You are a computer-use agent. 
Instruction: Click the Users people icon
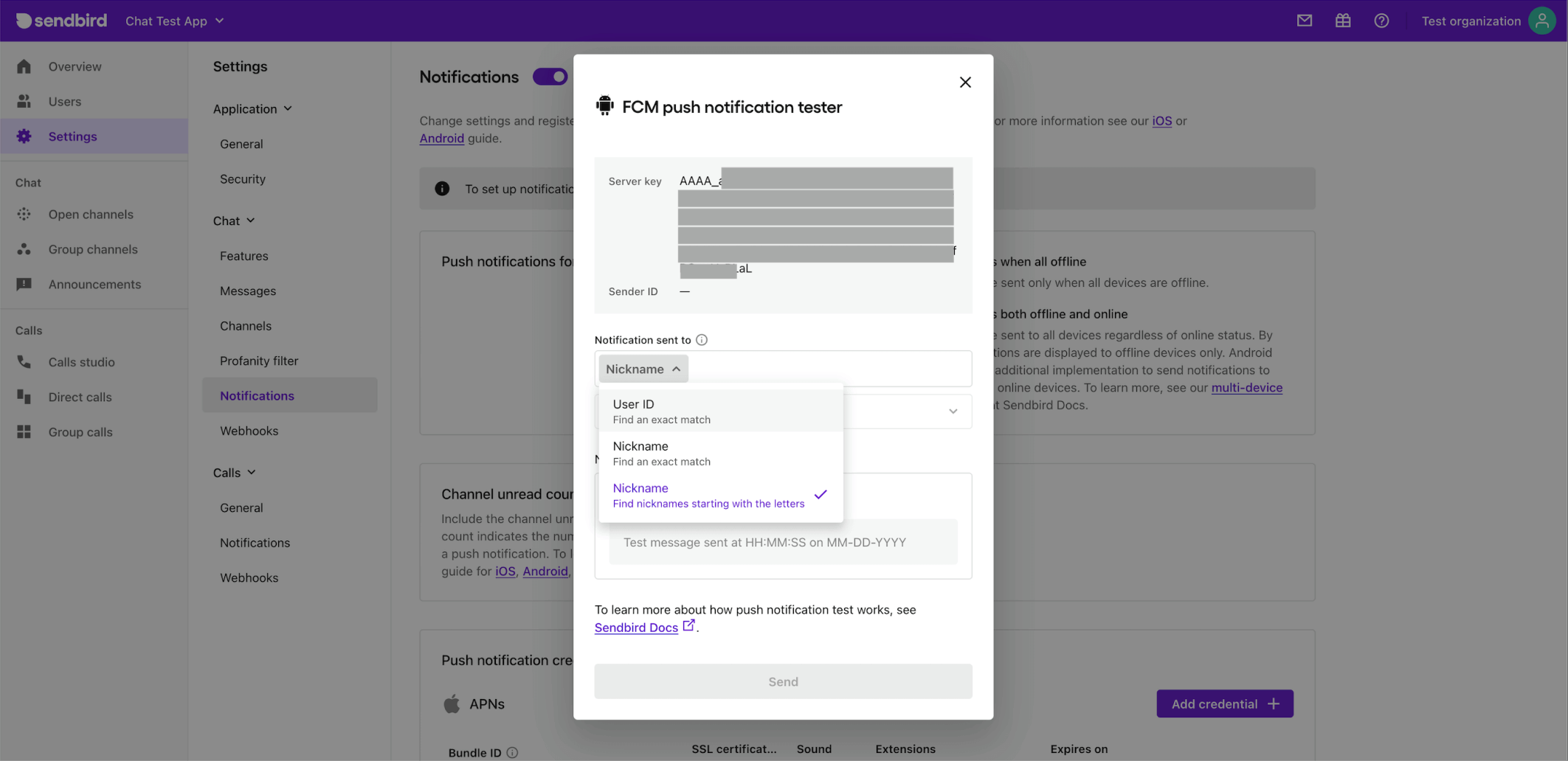[24, 101]
